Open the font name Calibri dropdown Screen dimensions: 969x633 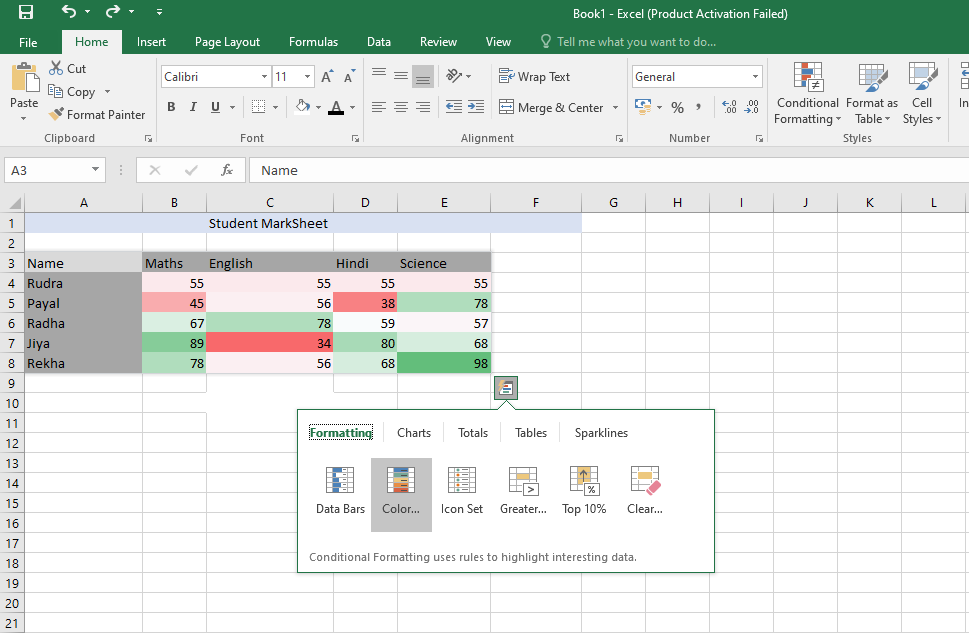click(264, 77)
